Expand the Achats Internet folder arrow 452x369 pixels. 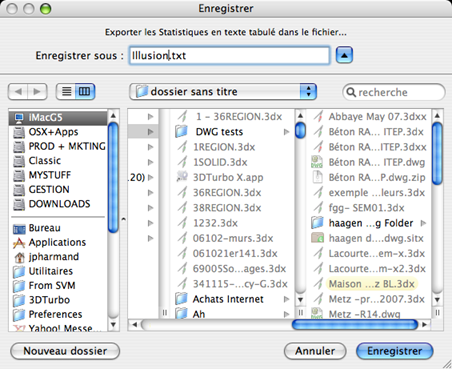click(286, 299)
